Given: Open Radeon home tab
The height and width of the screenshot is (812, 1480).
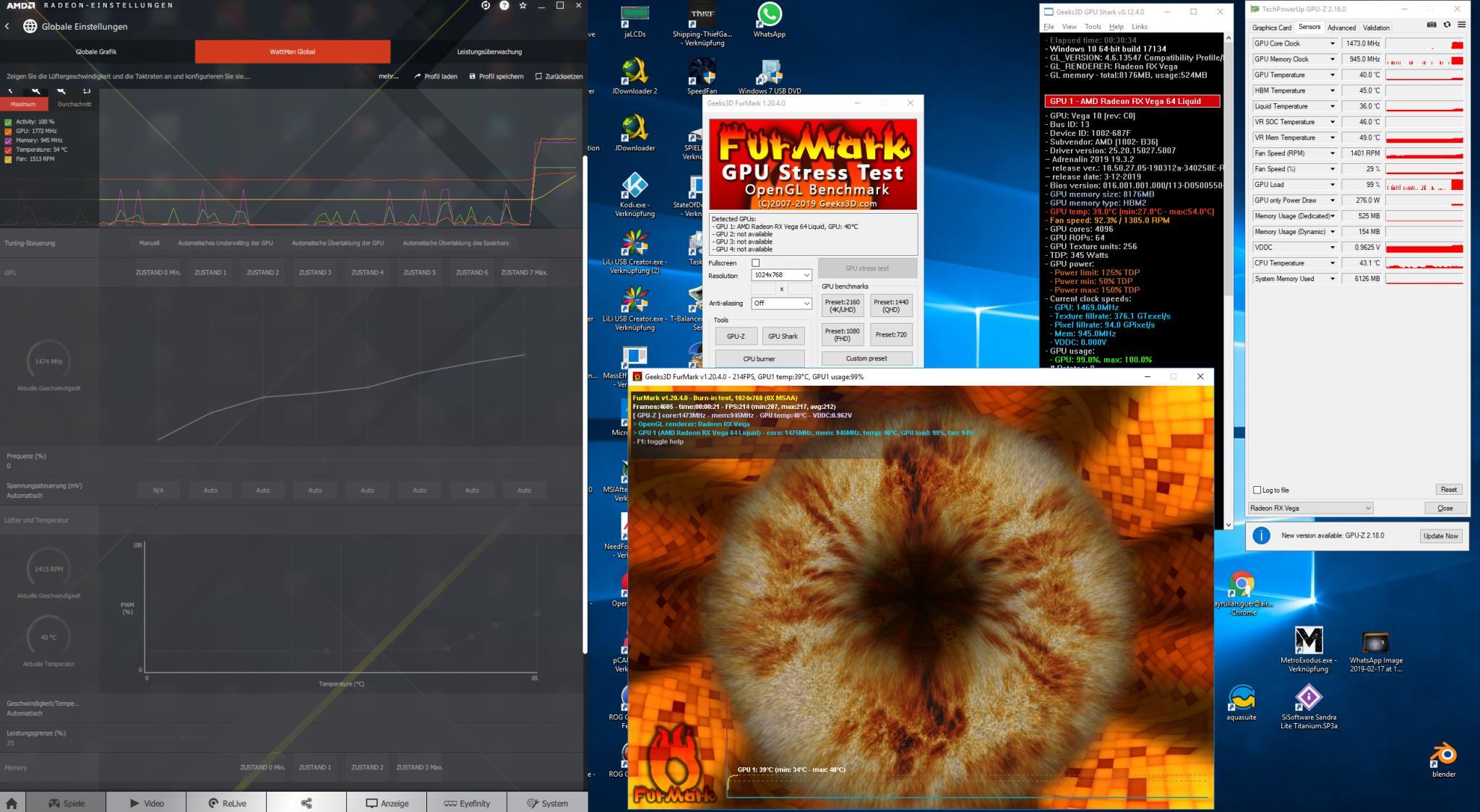Looking at the screenshot, I should click(12, 803).
